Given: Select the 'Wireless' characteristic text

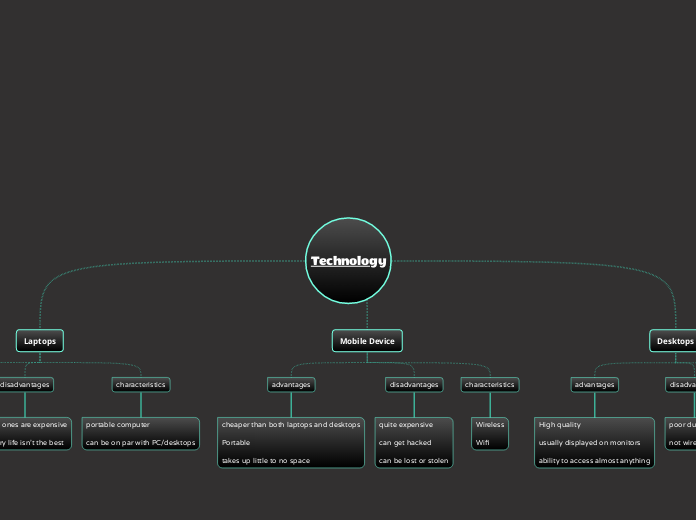Looking at the screenshot, I should (490, 425).
